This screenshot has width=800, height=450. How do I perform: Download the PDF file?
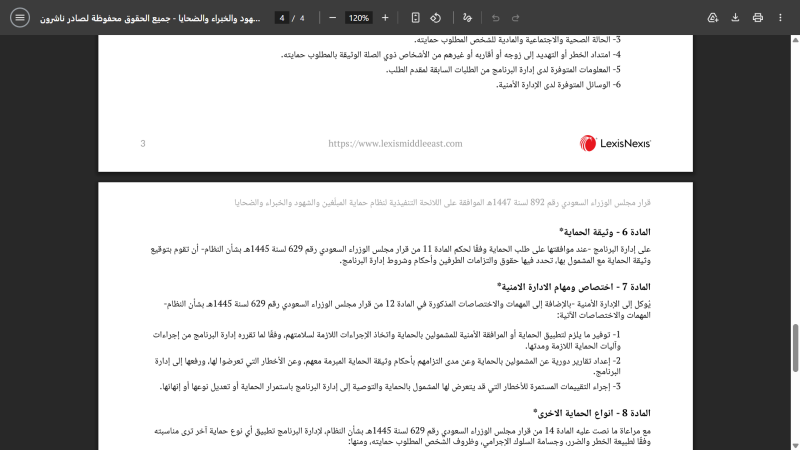pyautogui.click(x=735, y=18)
